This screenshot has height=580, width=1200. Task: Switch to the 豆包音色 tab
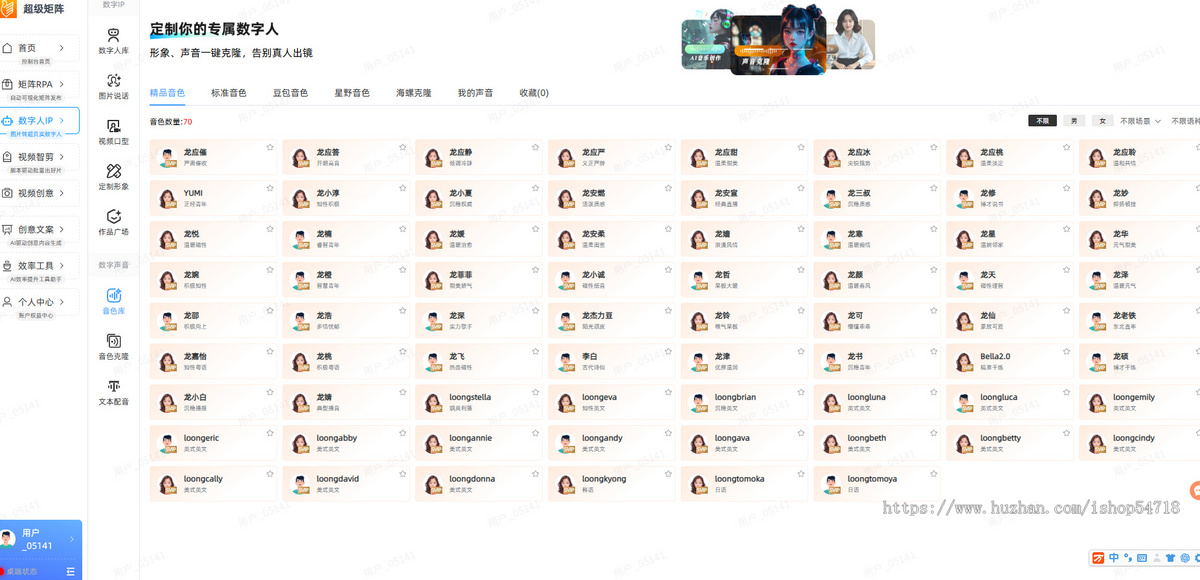(290, 92)
